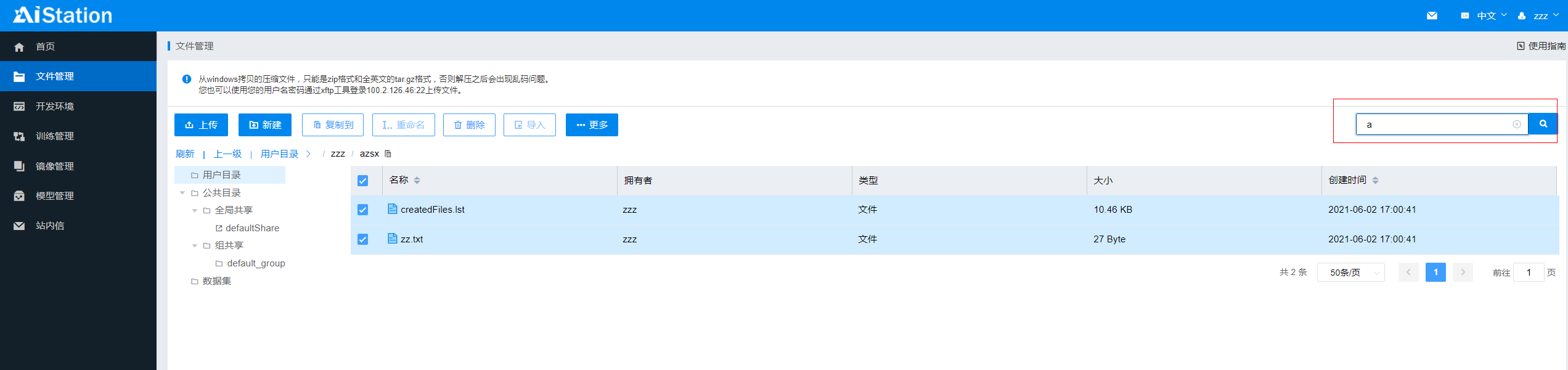Clear the search field with x icon

(x=1516, y=125)
